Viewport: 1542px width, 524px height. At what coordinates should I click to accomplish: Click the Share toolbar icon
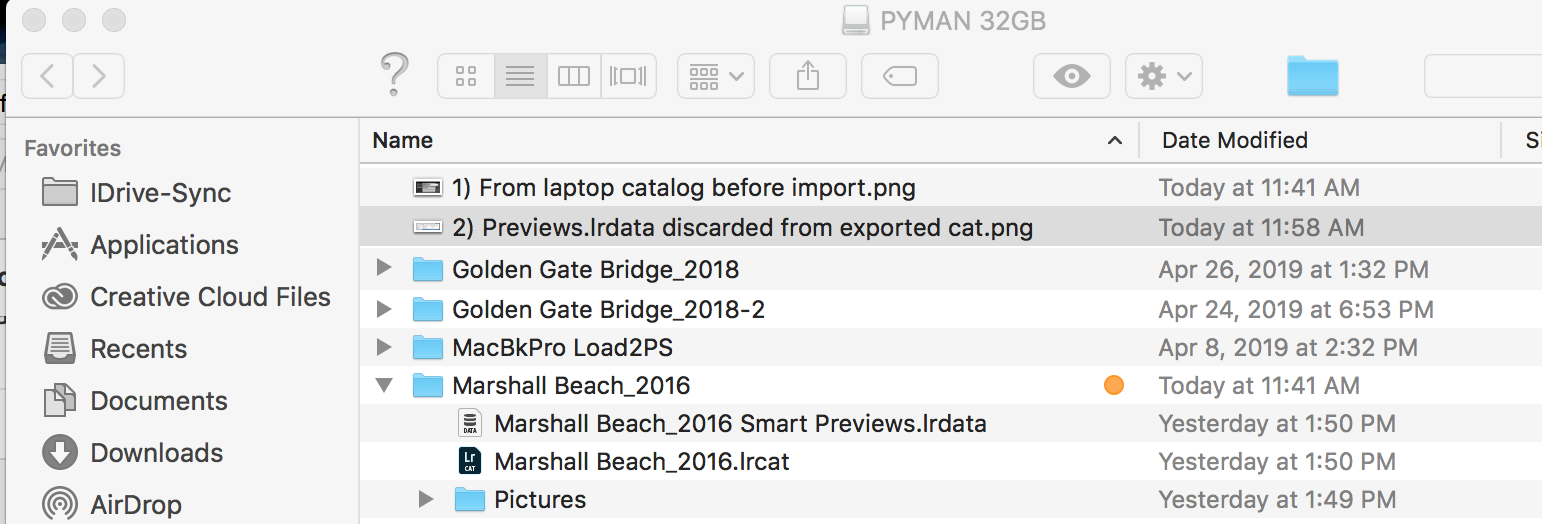point(807,76)
